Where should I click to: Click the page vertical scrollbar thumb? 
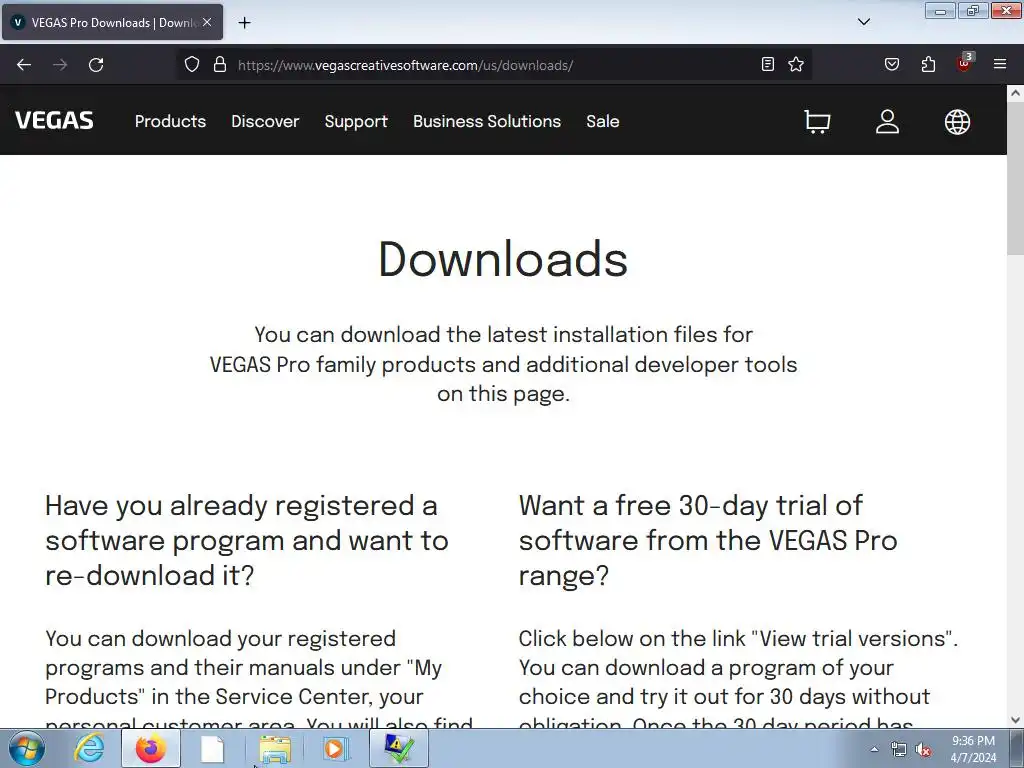(1016, 180)
